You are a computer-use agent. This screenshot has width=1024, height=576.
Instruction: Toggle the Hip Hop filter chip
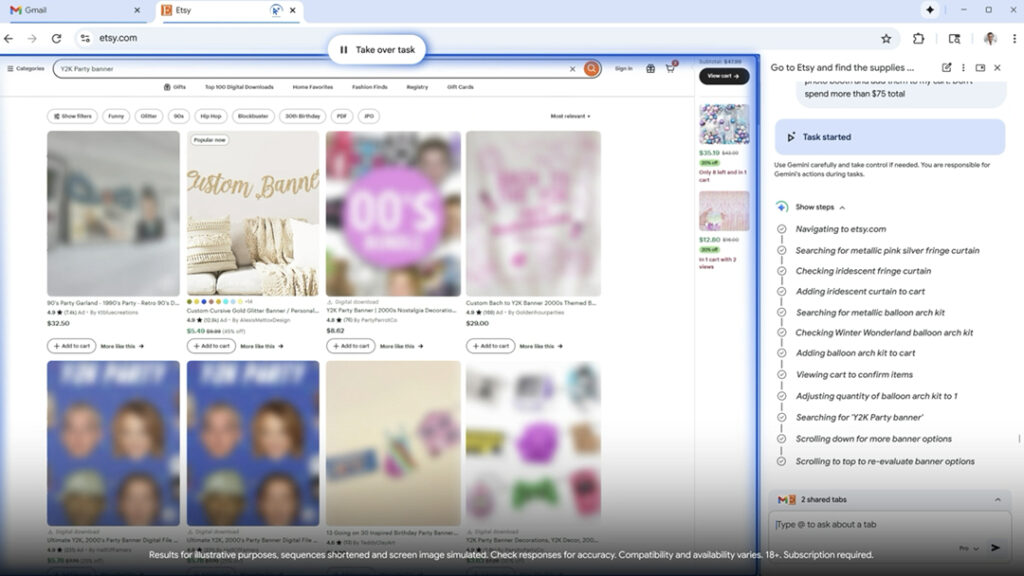click(x=209, y=116)
